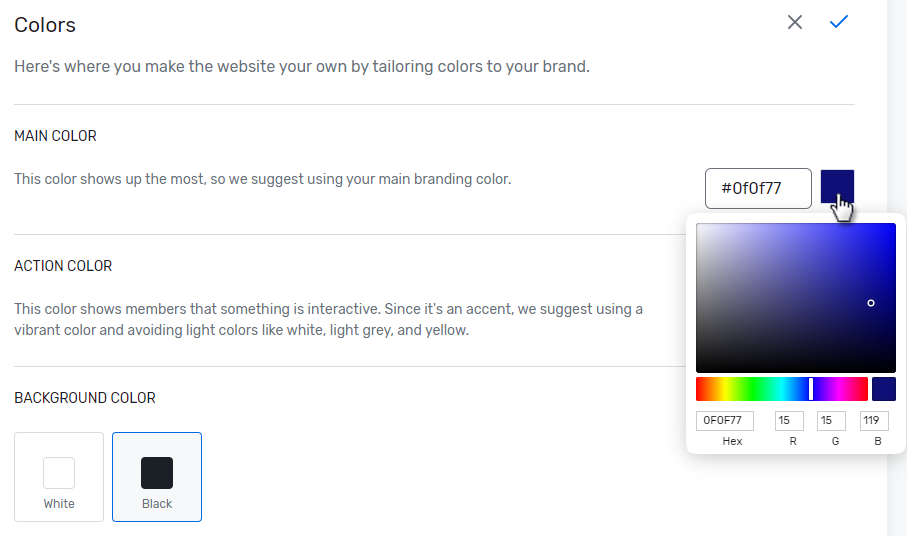Click the G label below picker

835,441
